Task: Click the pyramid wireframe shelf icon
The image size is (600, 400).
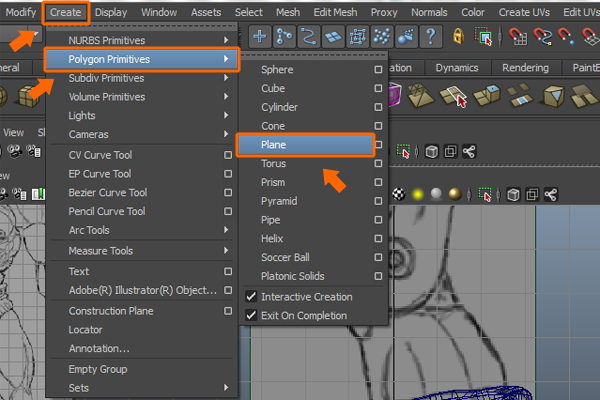Action: click(420, 95)
